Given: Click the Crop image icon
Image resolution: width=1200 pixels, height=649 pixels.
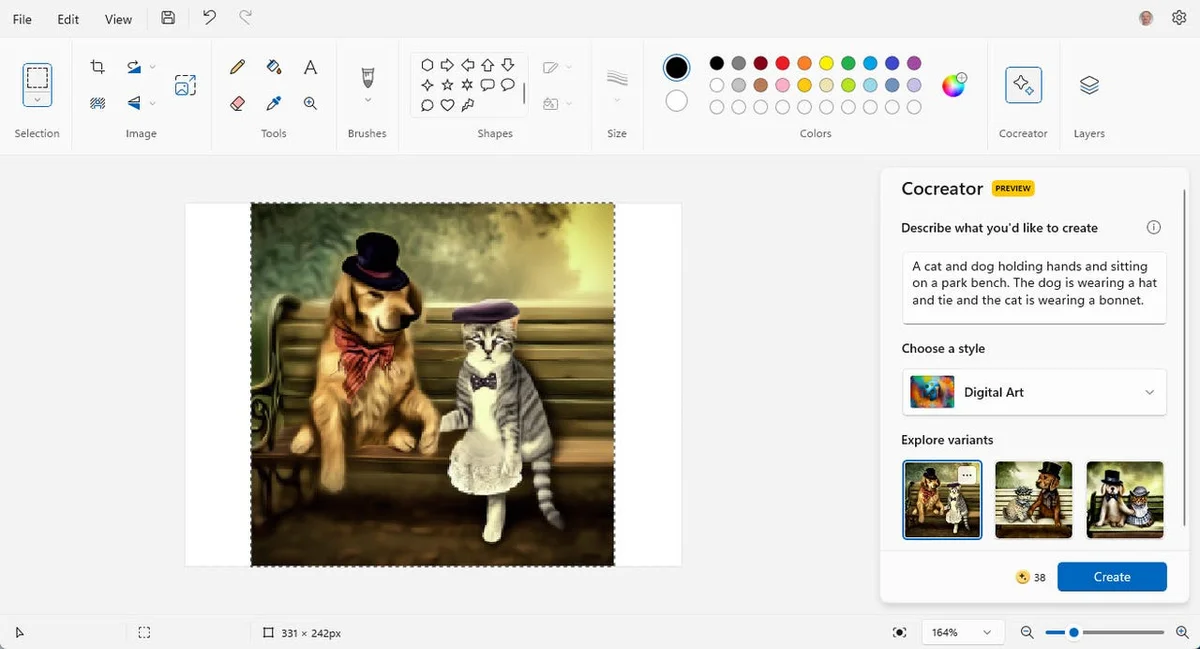Looking at the screenshot, I should (x=97, y=67).
